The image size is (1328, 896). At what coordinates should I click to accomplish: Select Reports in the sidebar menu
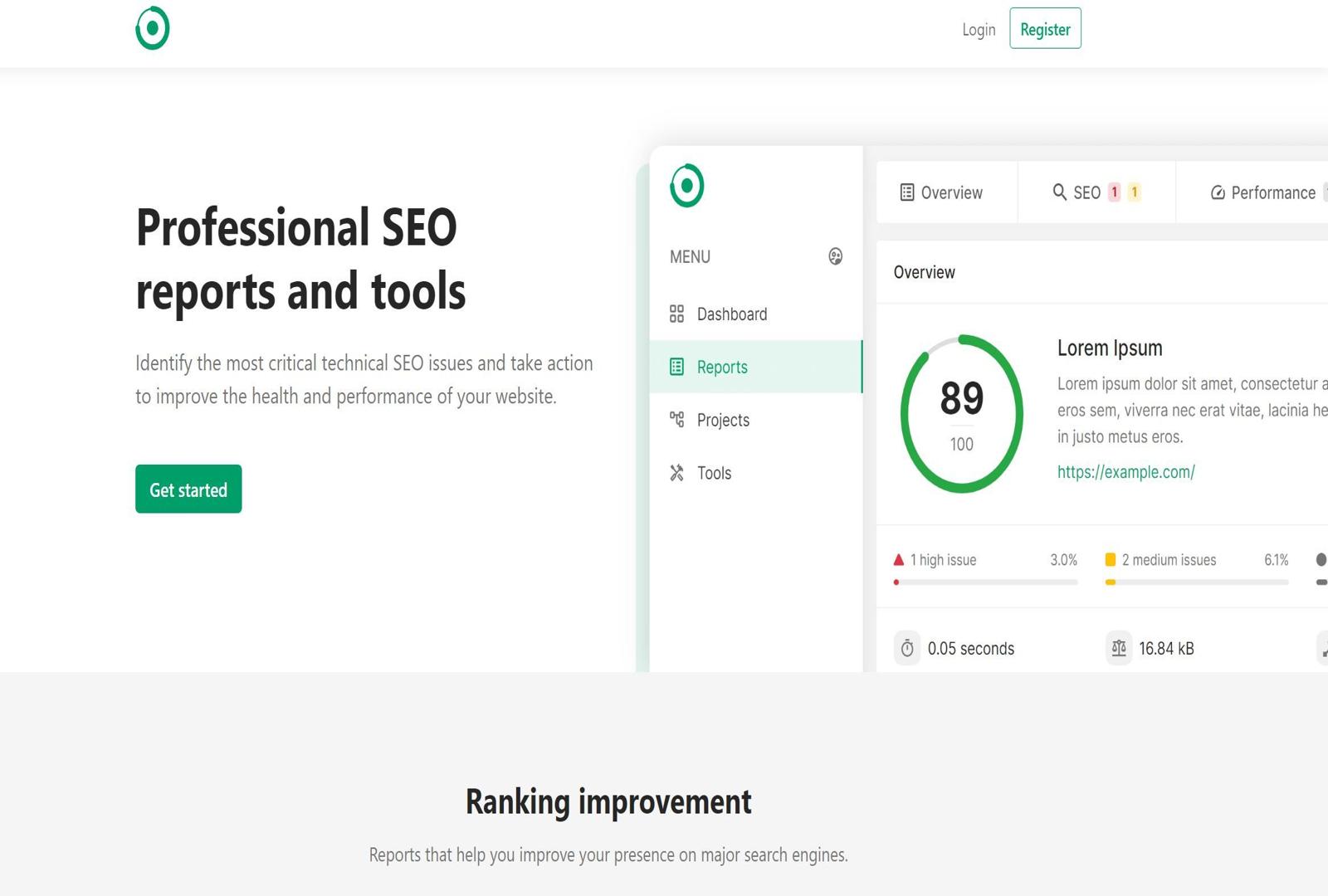tap(721, 367)
